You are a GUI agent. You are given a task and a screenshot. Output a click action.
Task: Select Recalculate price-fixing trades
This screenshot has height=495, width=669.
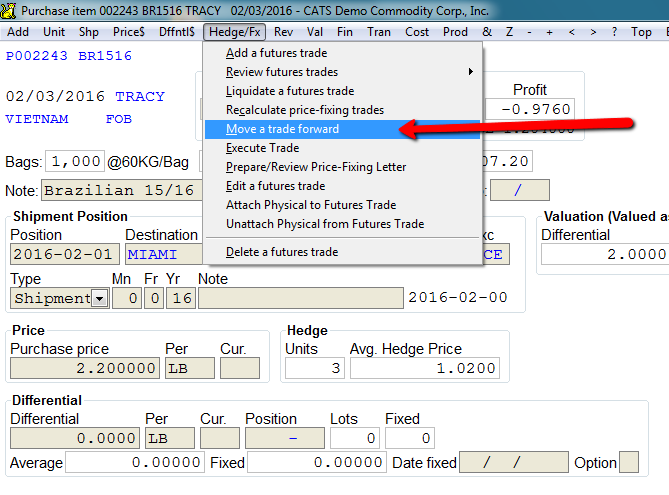click(343, 110)
